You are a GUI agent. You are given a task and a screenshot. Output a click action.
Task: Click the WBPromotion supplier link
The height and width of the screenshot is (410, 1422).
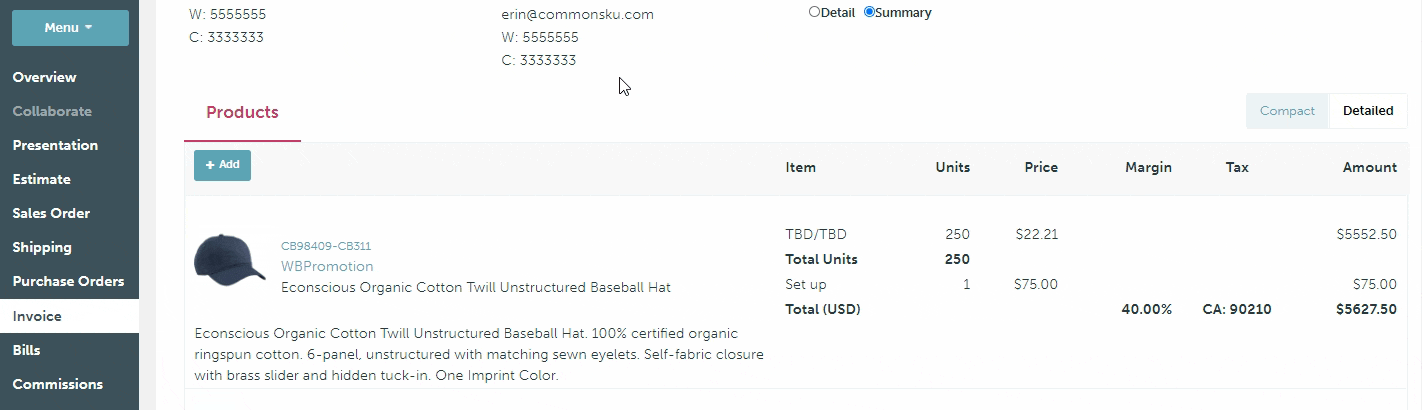(327, 266)
